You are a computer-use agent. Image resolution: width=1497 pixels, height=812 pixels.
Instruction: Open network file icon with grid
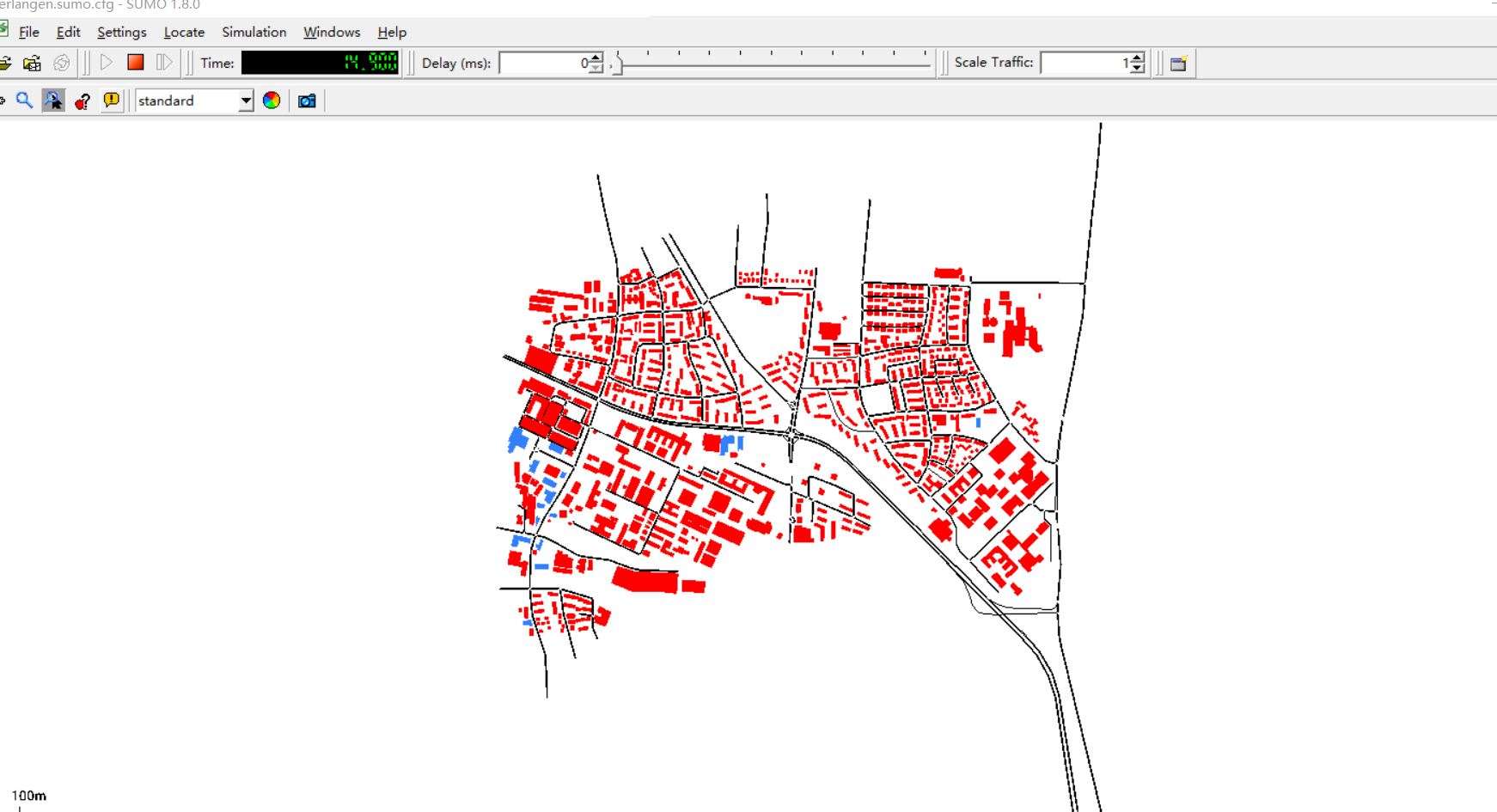[32, 63]
